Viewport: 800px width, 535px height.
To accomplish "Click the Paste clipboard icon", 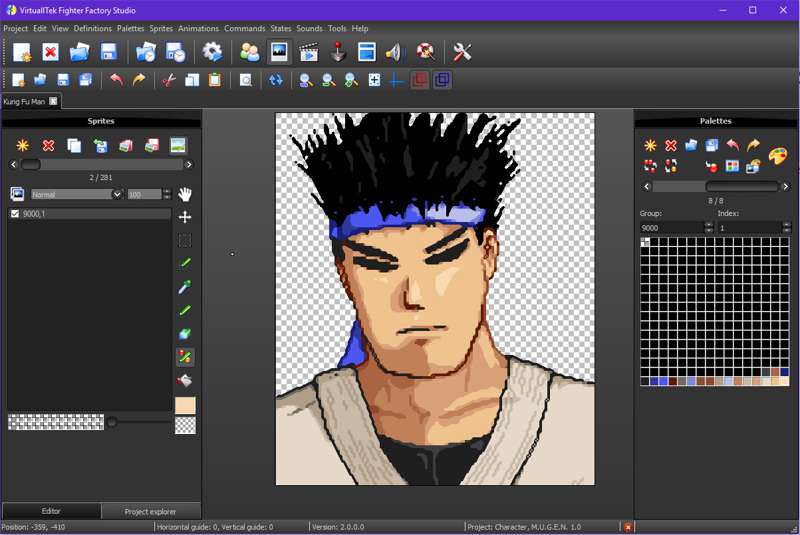I will [215, 80].
